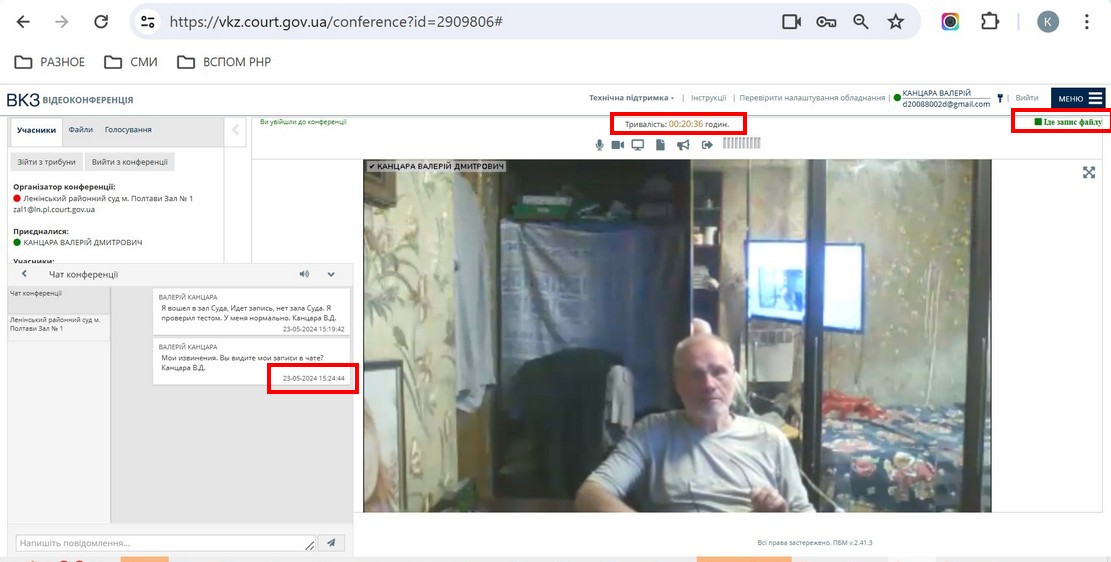Viewport: 1111px width, 562px height.
Task: Click the key icon next to Вийти
Action: tap(1001, 99)
